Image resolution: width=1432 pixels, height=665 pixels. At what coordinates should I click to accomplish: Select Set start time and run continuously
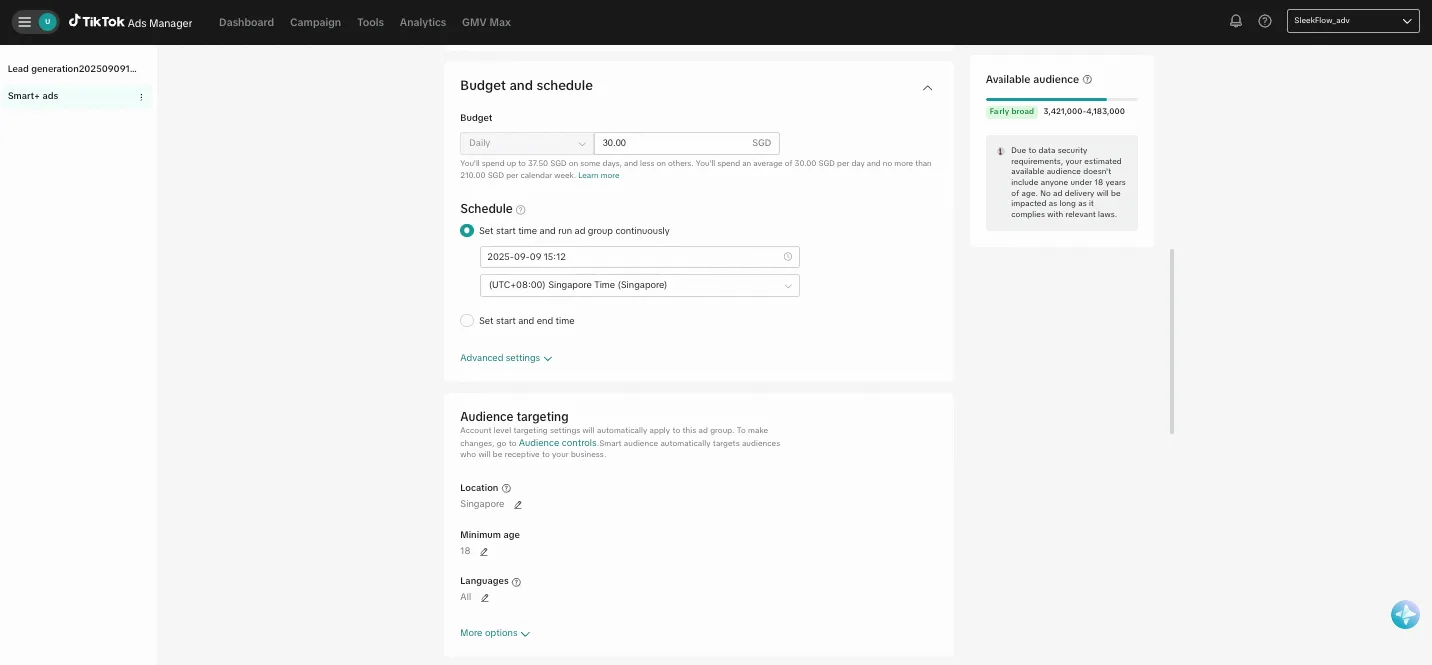[467, 231]
